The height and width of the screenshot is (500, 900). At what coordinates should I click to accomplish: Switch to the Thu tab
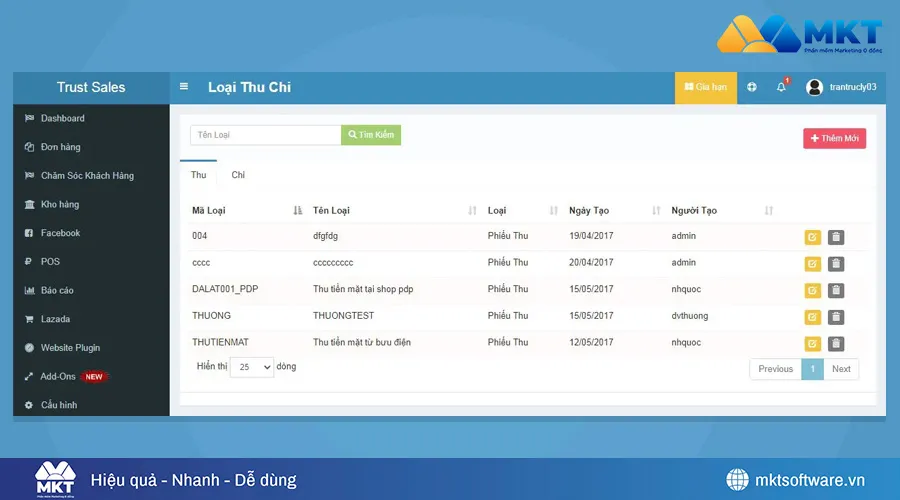pos(199,175)
